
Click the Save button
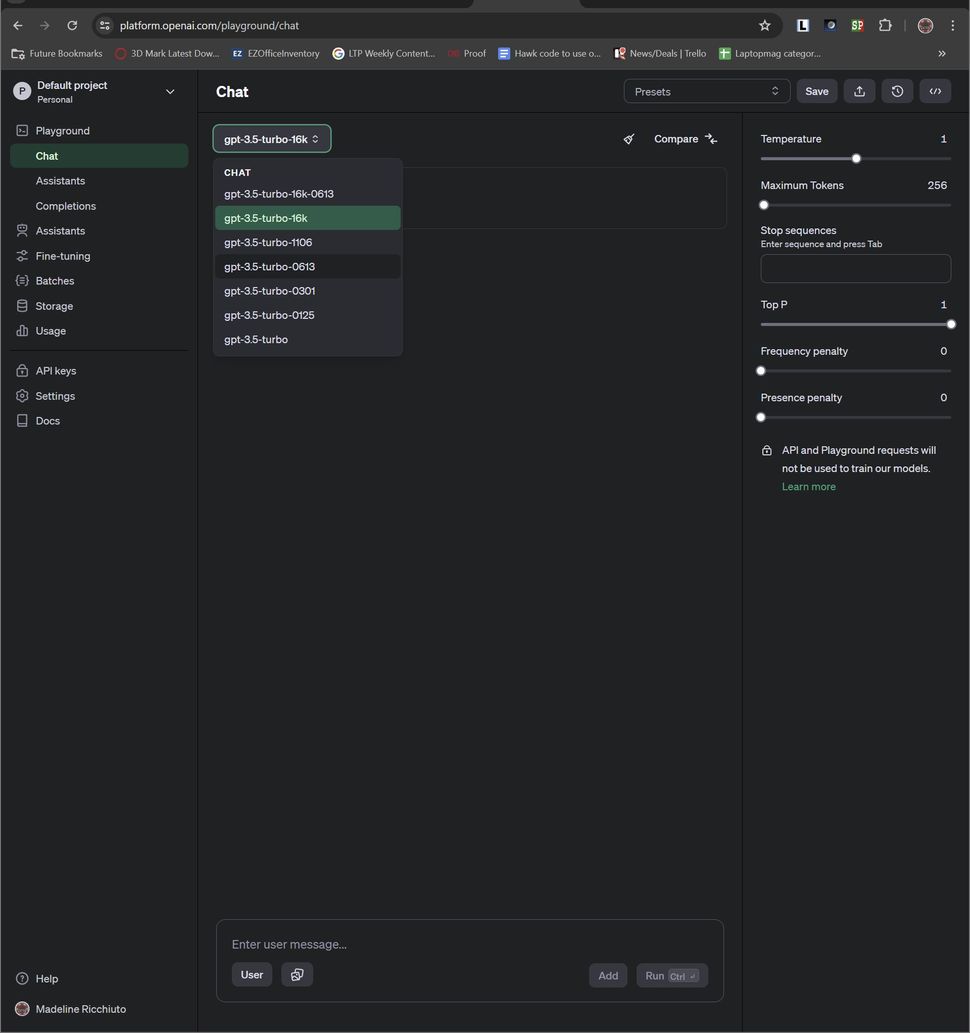(816, 91)
